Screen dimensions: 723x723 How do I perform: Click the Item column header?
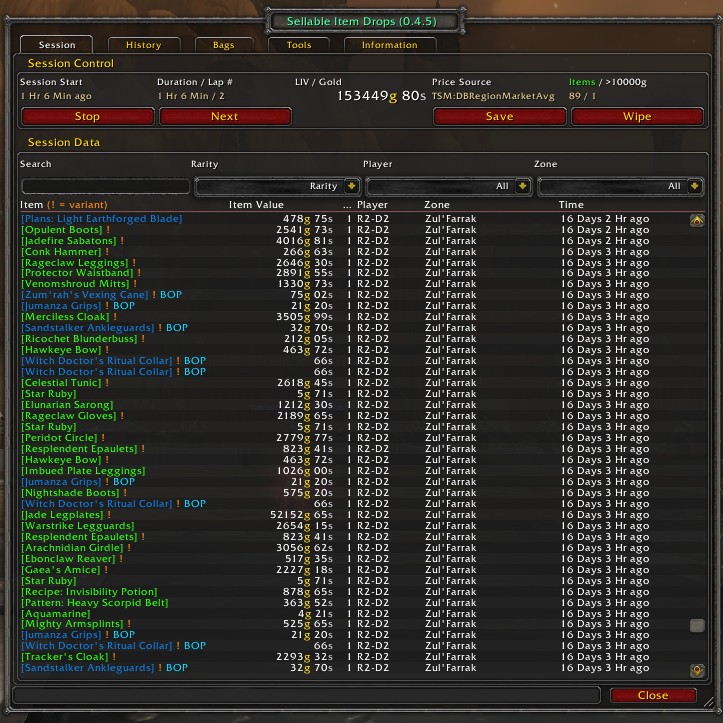click(x=63, y=205)
